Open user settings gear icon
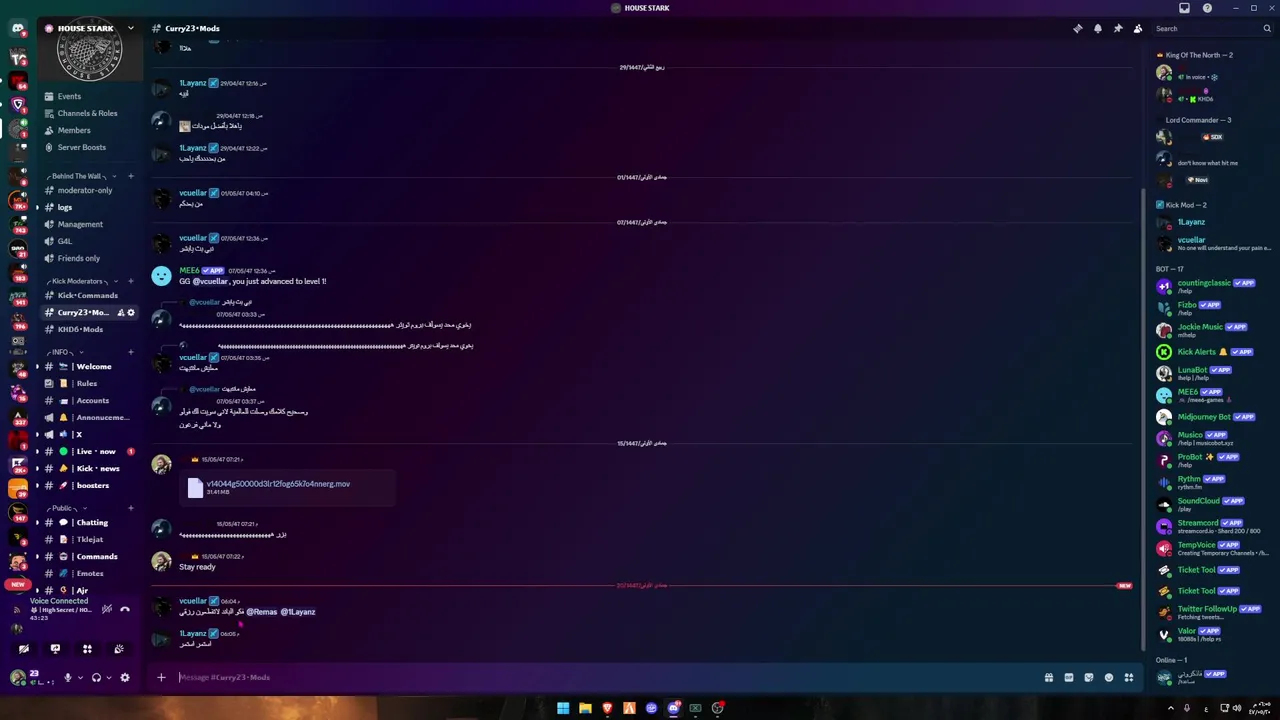1280x720 pixels. [125, 677]
